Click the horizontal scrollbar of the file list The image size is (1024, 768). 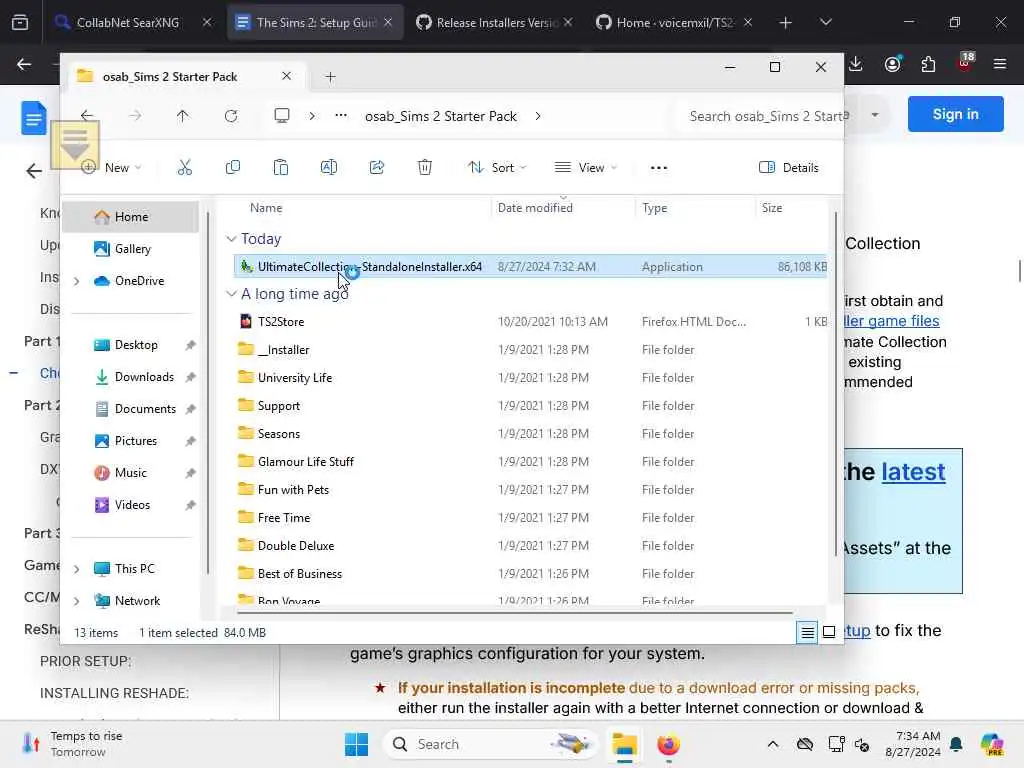point(515,613)
